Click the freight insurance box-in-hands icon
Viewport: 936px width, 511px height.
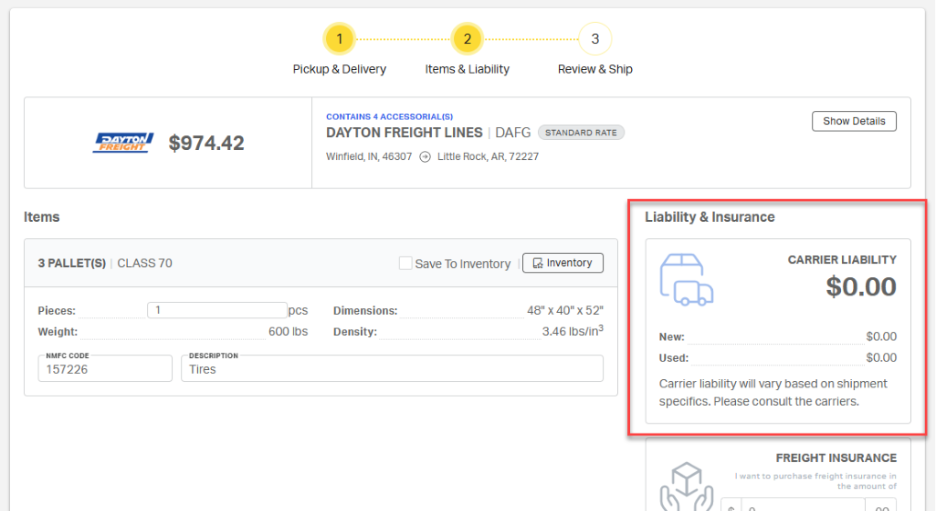685,488
